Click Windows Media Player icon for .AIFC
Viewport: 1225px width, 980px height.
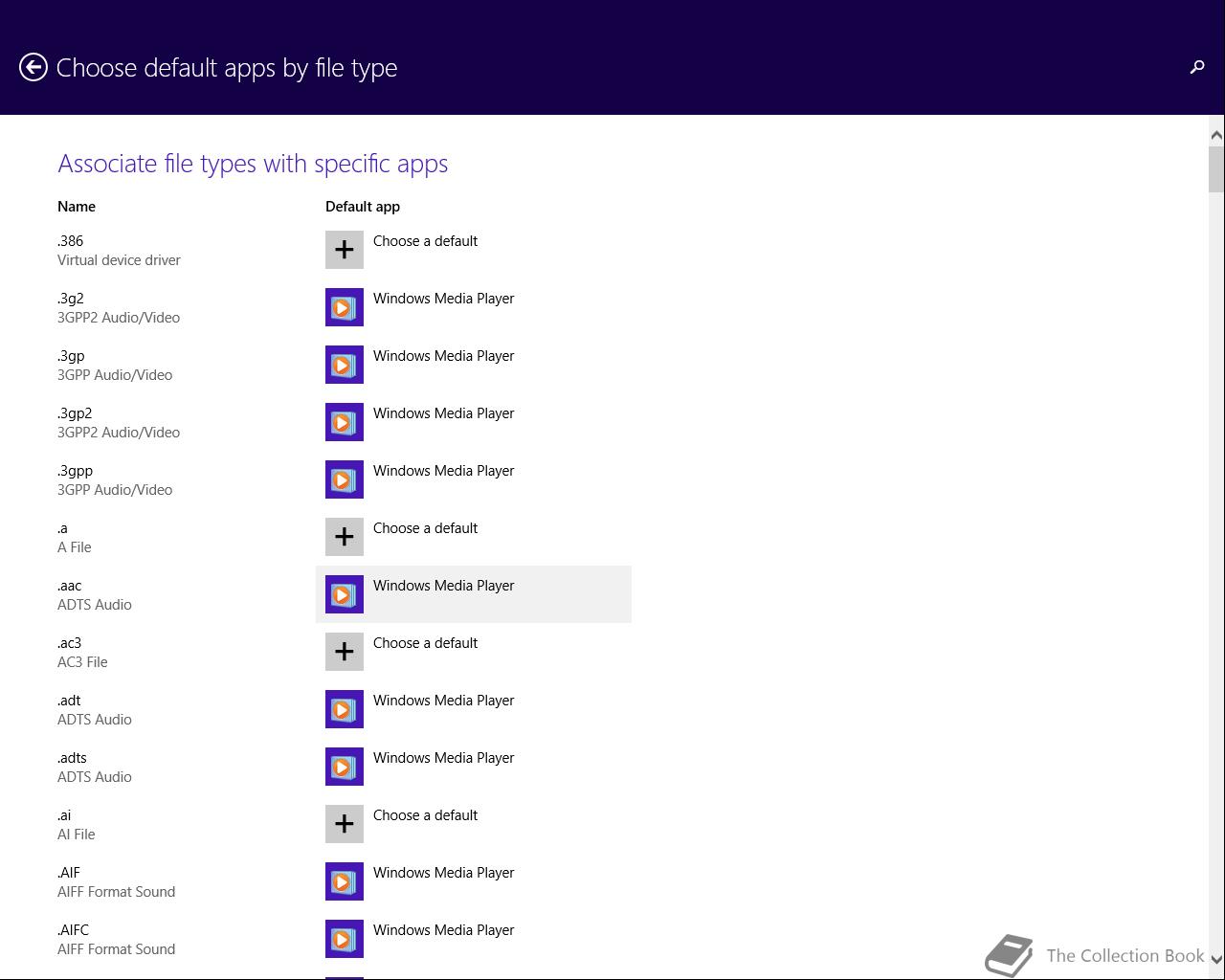[x=345, y=939]
